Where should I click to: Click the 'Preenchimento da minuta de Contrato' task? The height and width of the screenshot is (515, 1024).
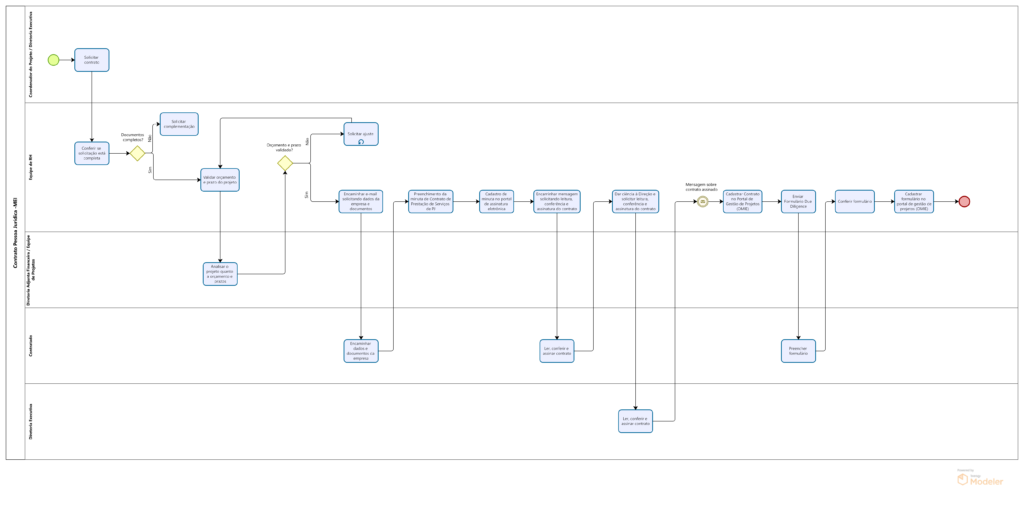[x=430, y=201]
